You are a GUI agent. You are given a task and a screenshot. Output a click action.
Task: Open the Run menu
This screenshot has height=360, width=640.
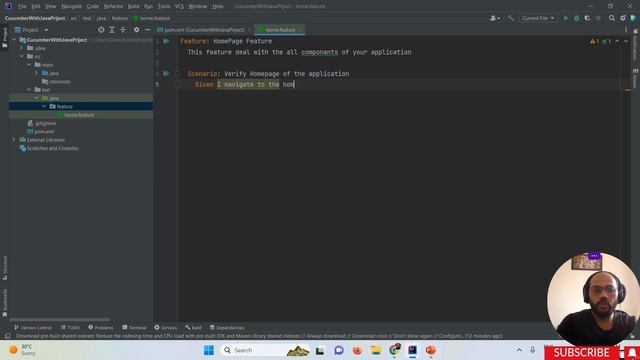coord(148,6)
